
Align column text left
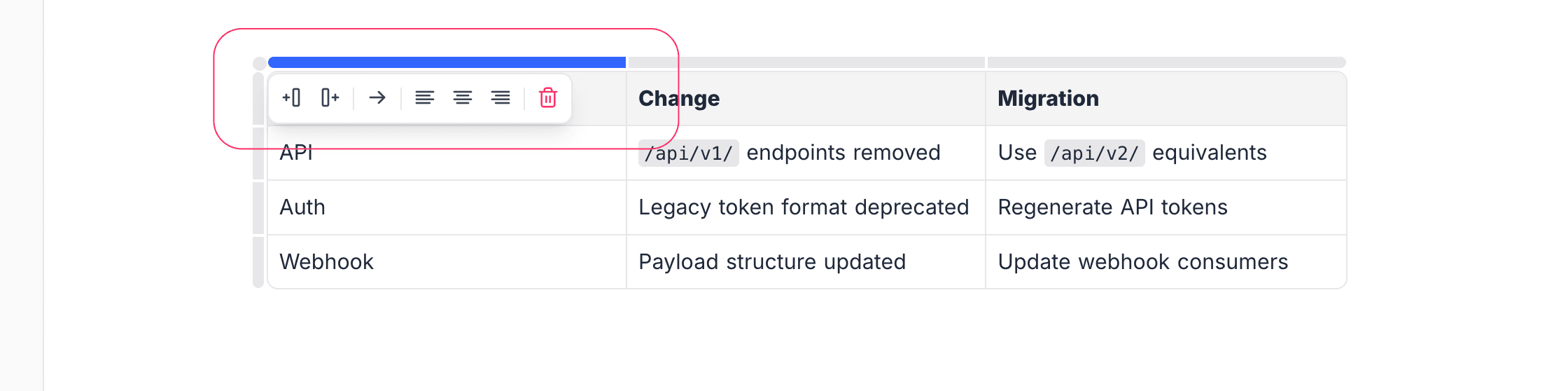tap(424, 97)
